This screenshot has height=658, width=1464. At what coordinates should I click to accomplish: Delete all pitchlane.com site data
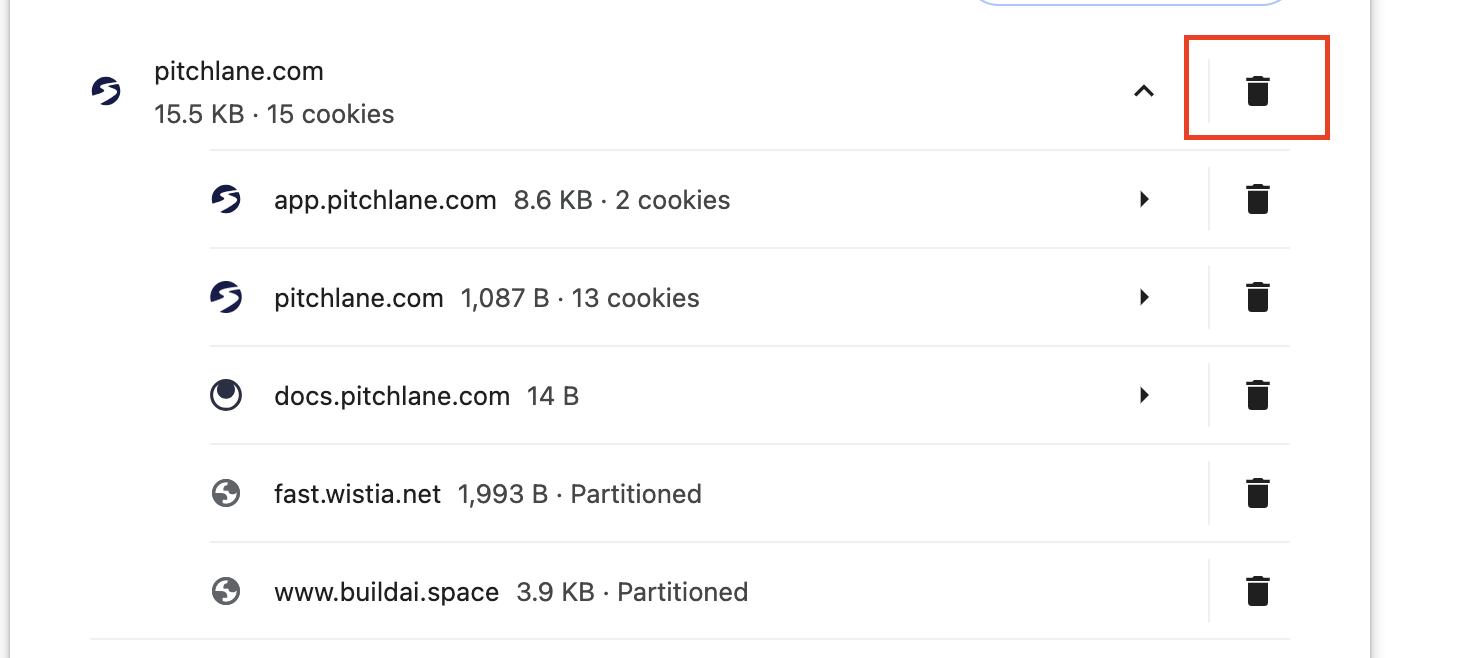(1257, 91)
